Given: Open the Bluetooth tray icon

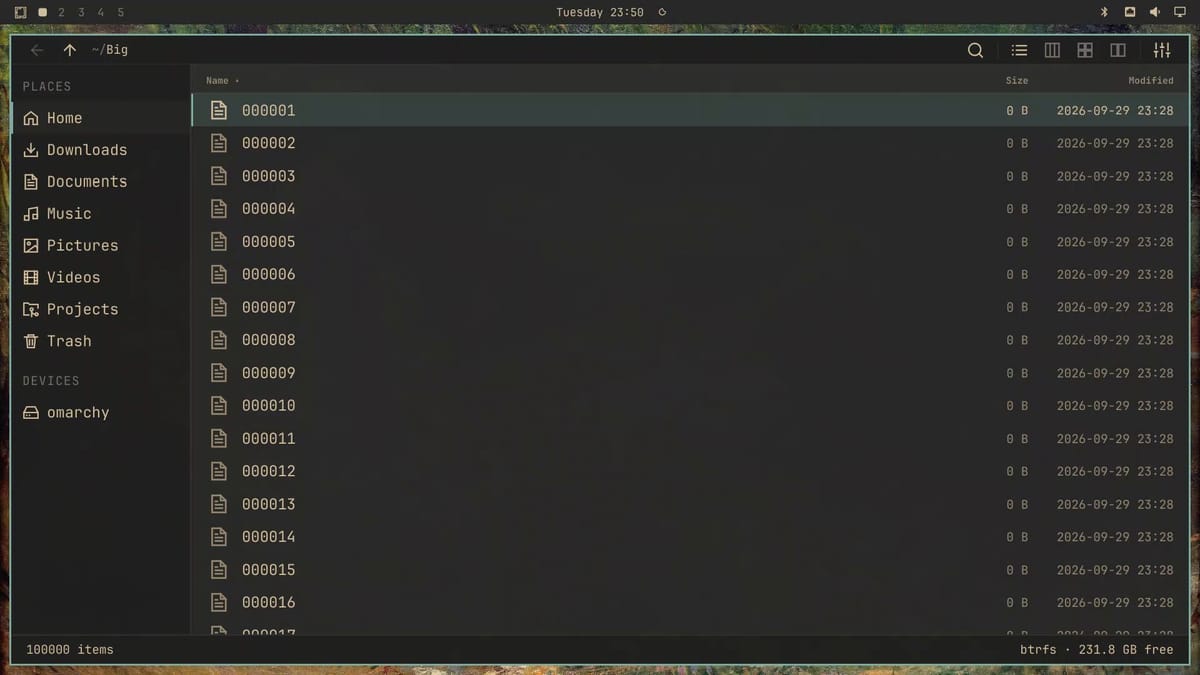Looking at the screenshot, I should (1105, 12).
